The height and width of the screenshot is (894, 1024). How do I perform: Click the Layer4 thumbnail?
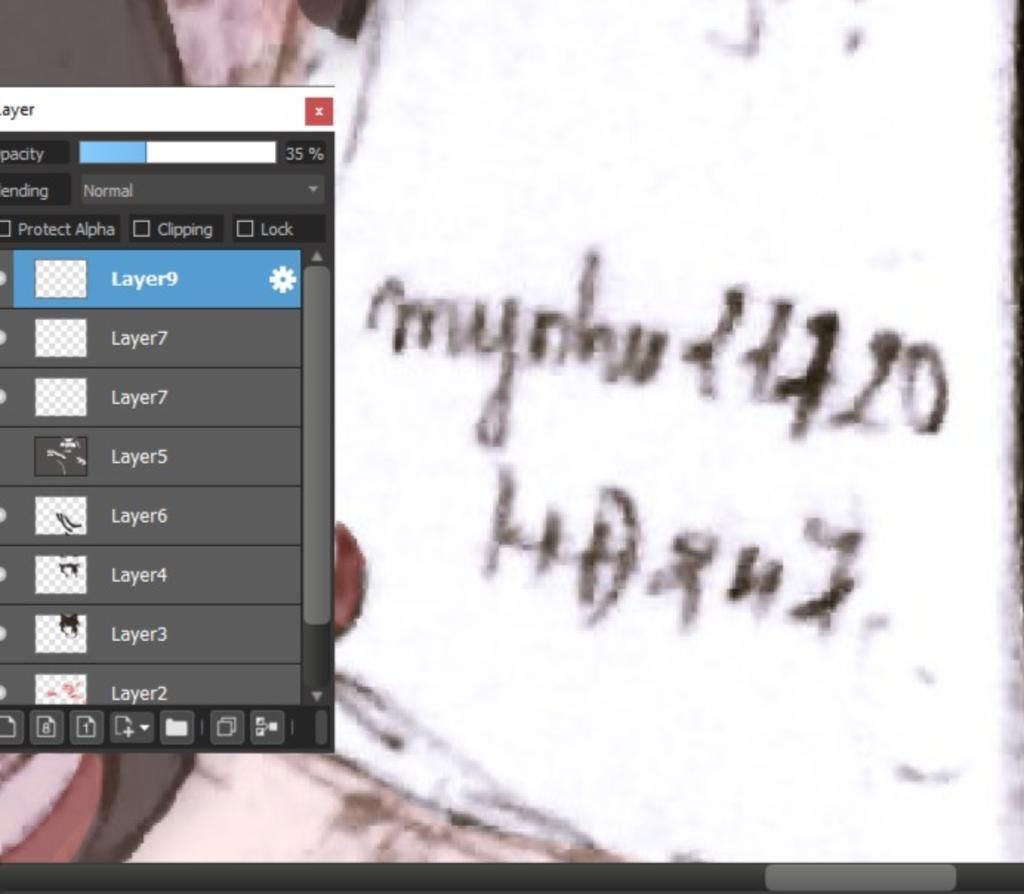click(x=61, y=575)
